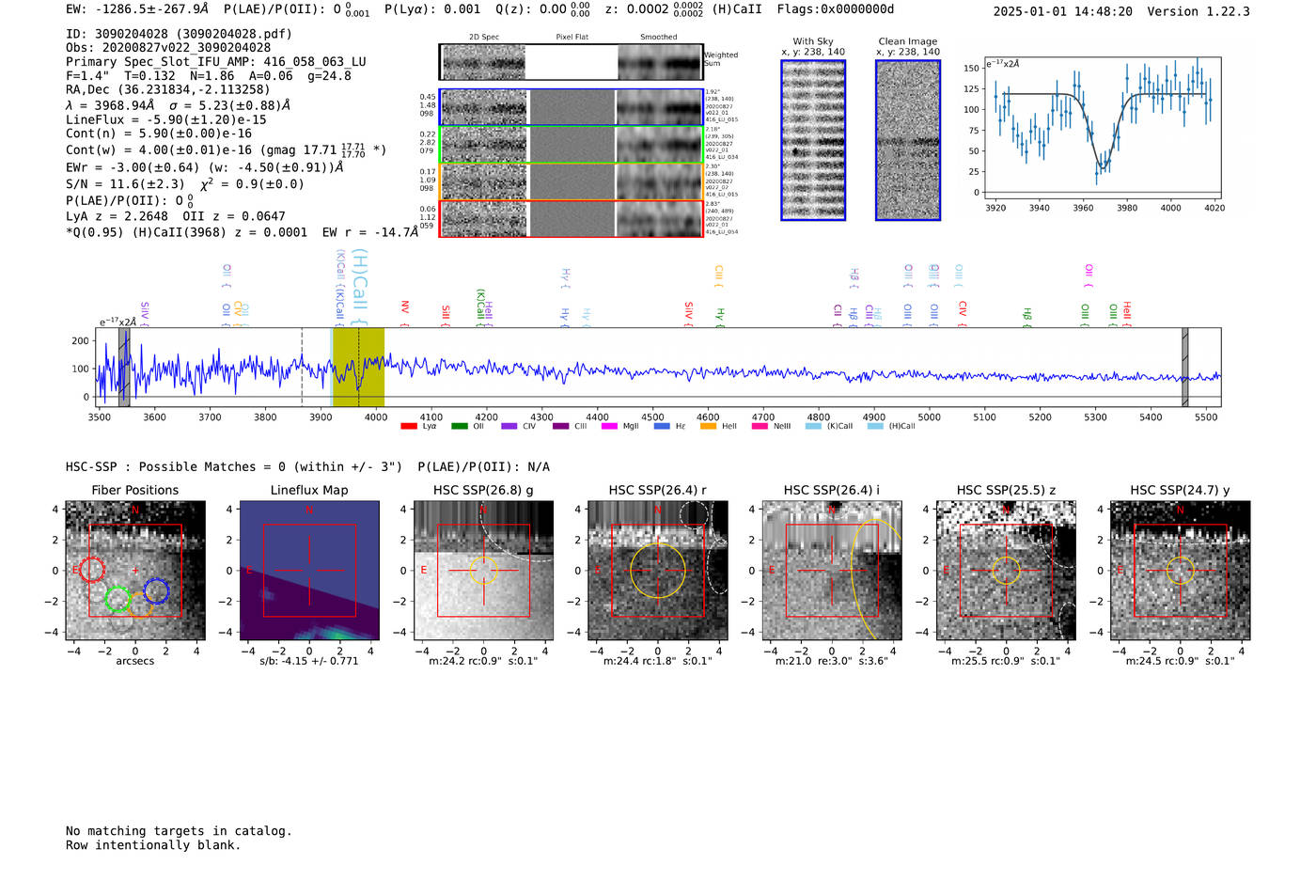This screenshot has height=896, width=1316.
Task: Click the large (H)CaII line label
Action: tap(359, 286)
